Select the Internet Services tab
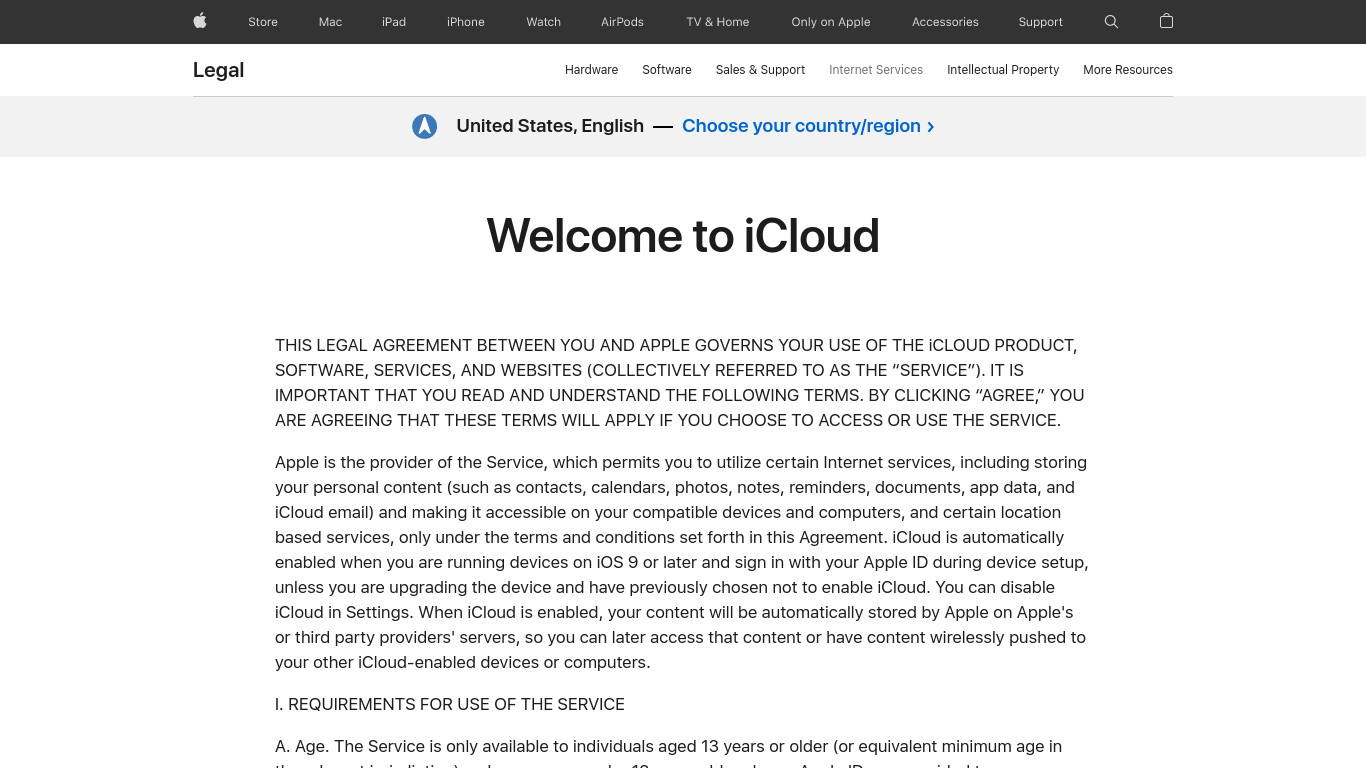 pos(876,70)
